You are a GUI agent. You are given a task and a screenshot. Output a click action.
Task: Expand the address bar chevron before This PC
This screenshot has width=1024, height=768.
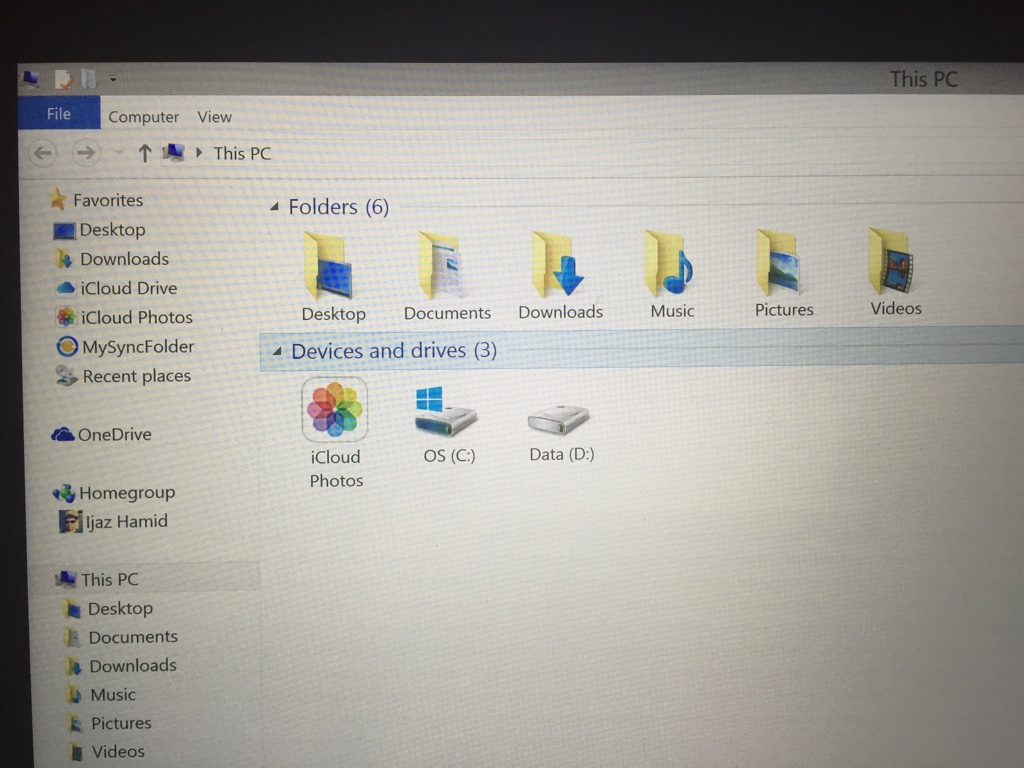(x=199, y=153)
